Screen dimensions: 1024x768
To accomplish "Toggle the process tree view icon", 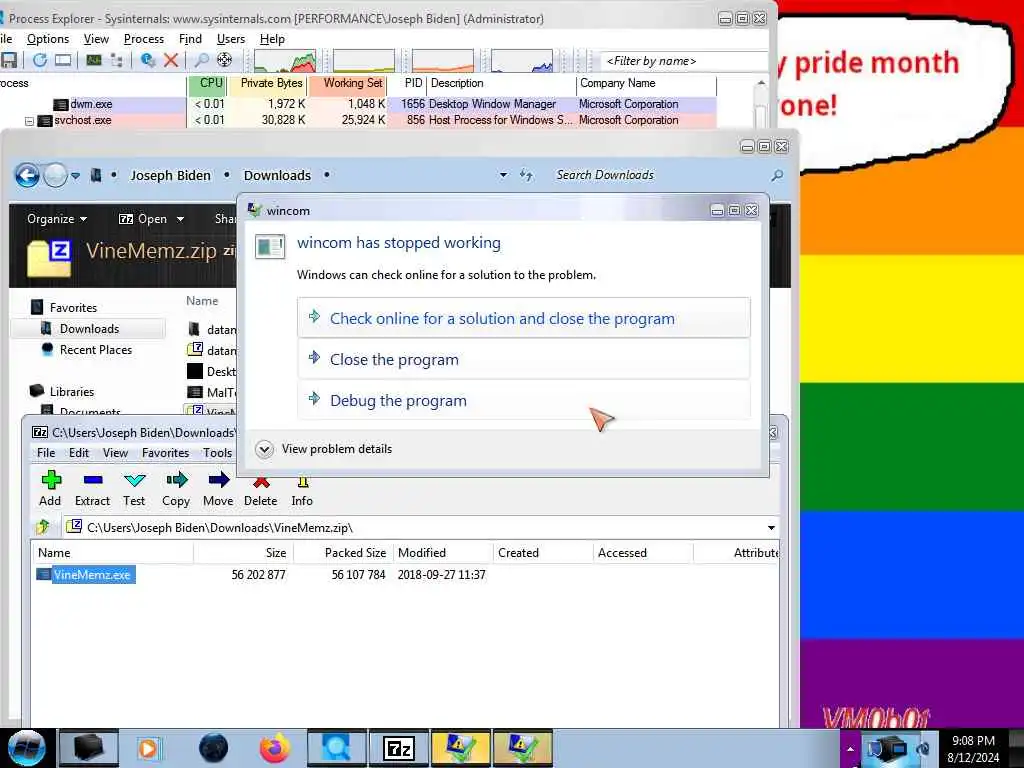I will pyautogui.click(x=117, y=61).
